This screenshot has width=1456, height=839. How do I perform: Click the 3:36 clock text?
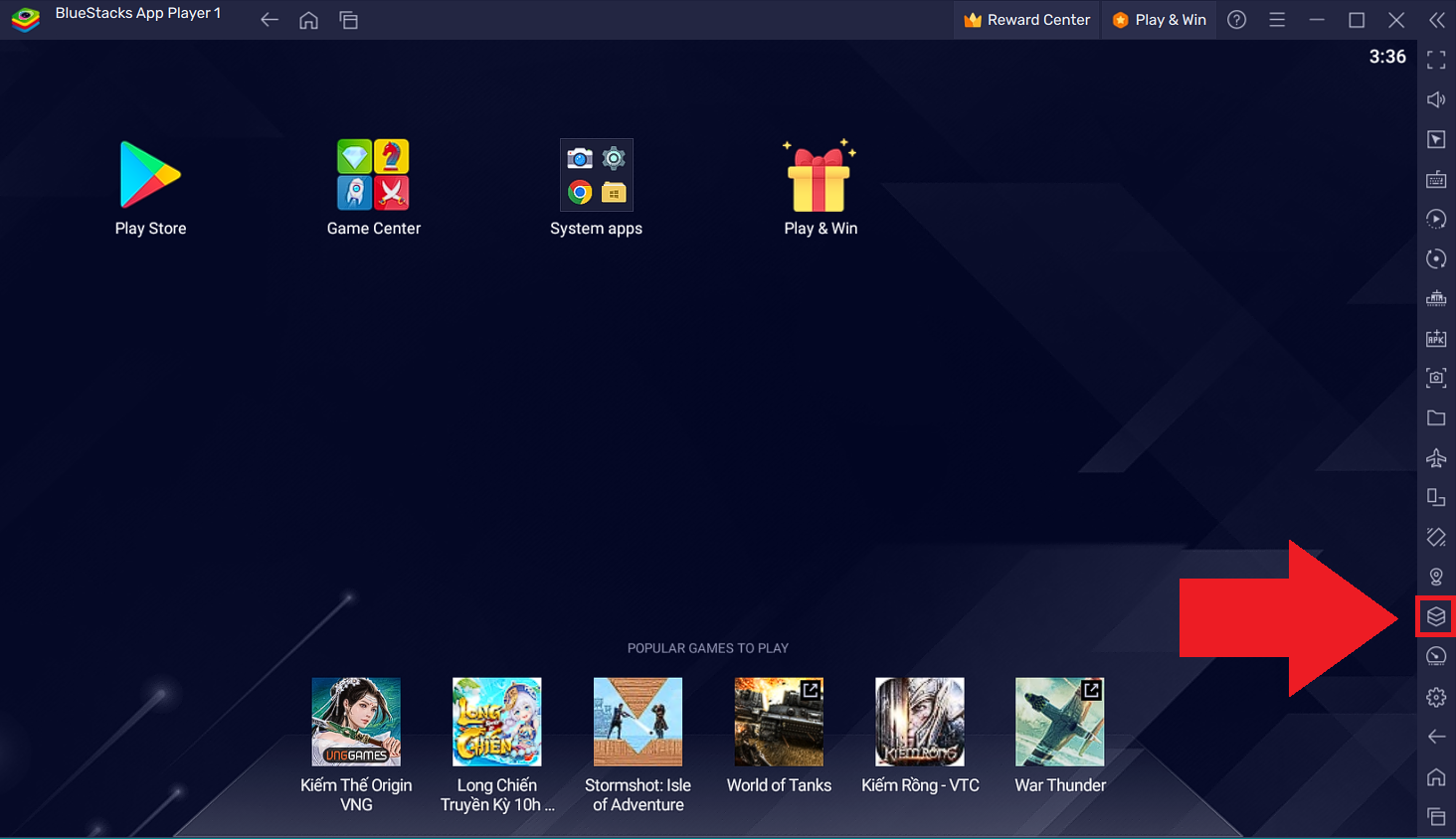(1387, 57)
